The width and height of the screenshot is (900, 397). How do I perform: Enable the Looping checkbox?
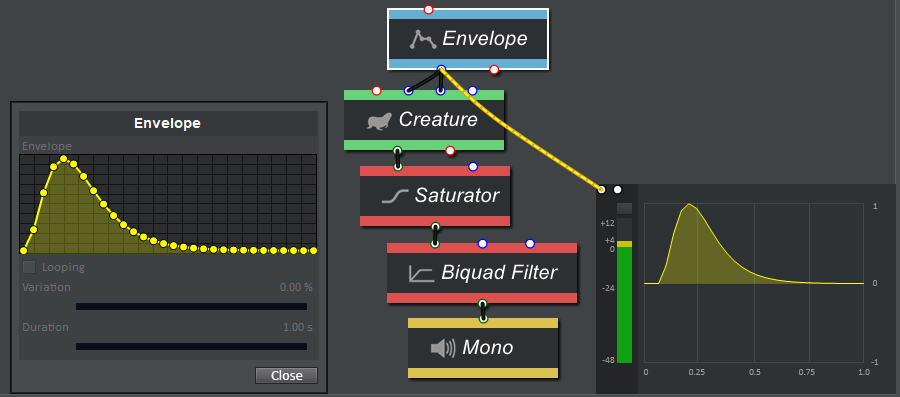point(29,267)
